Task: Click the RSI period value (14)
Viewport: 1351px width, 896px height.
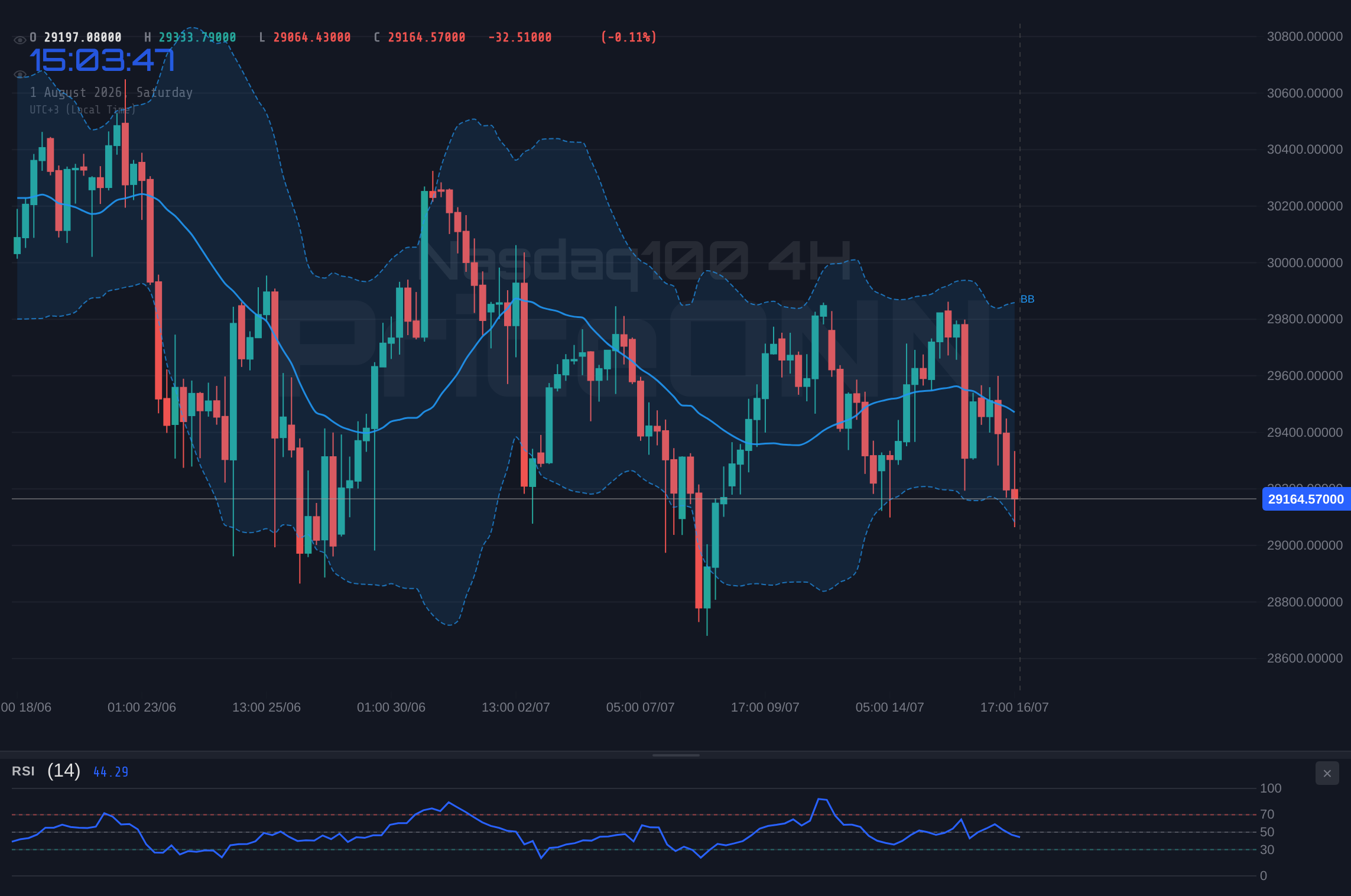Action: (x=64, y=771)
